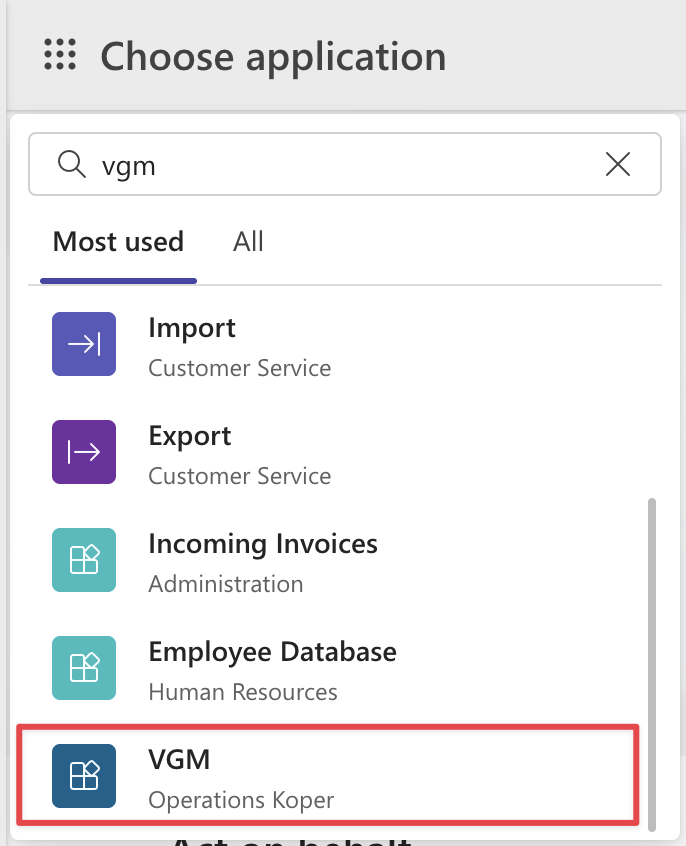Click the Employee Database app icon
This screenshot has height=846, width=686.
click(x=84, y=668)
